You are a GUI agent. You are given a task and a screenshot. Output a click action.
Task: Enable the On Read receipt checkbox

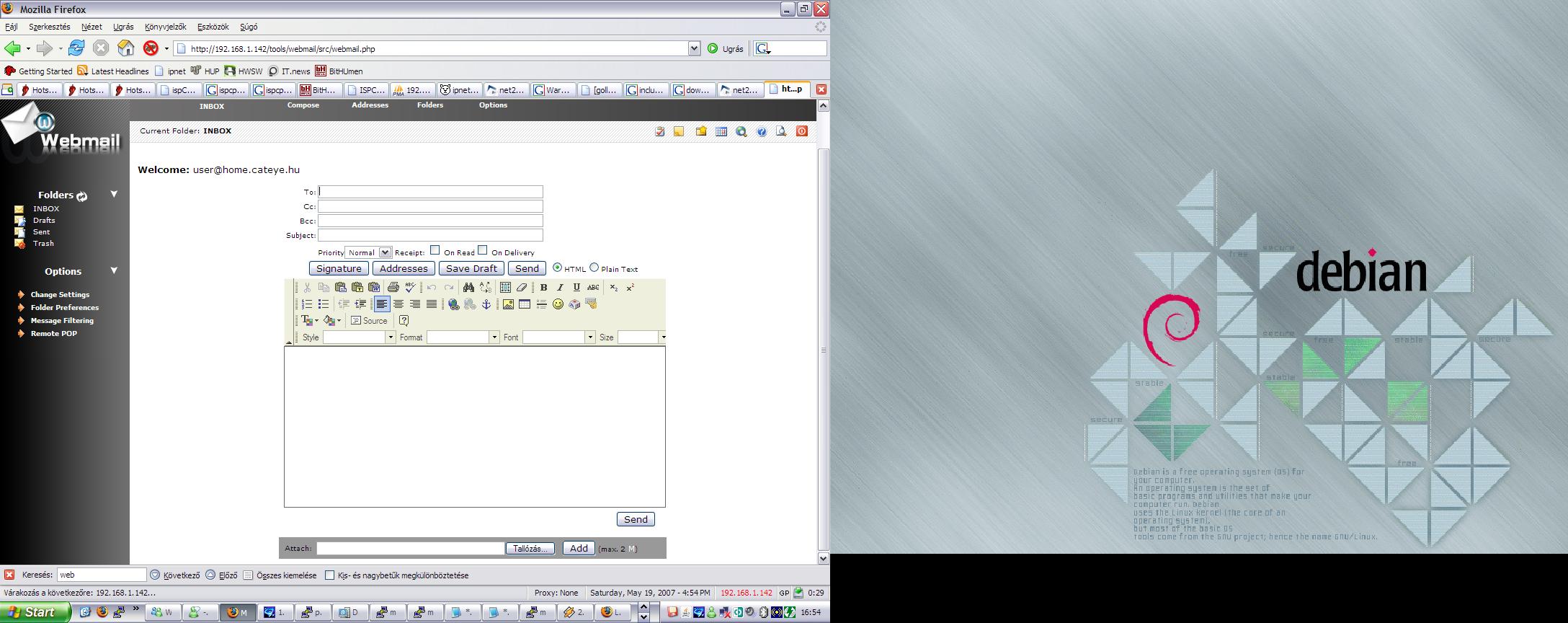point(435,250)
